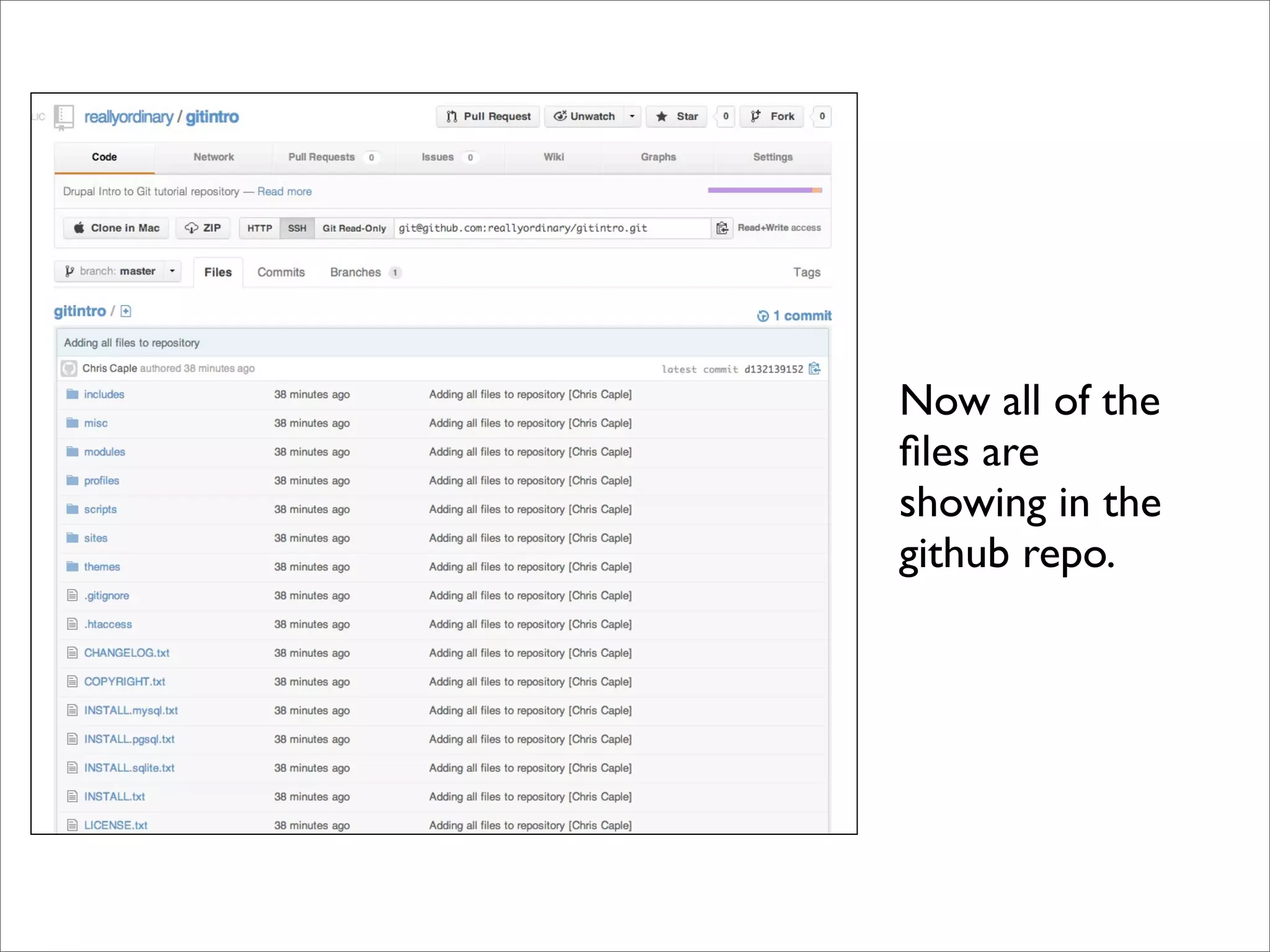Viewport: 1270px width, 952px height.
Task: Open the 1 commit link
Action: point(794,316)
